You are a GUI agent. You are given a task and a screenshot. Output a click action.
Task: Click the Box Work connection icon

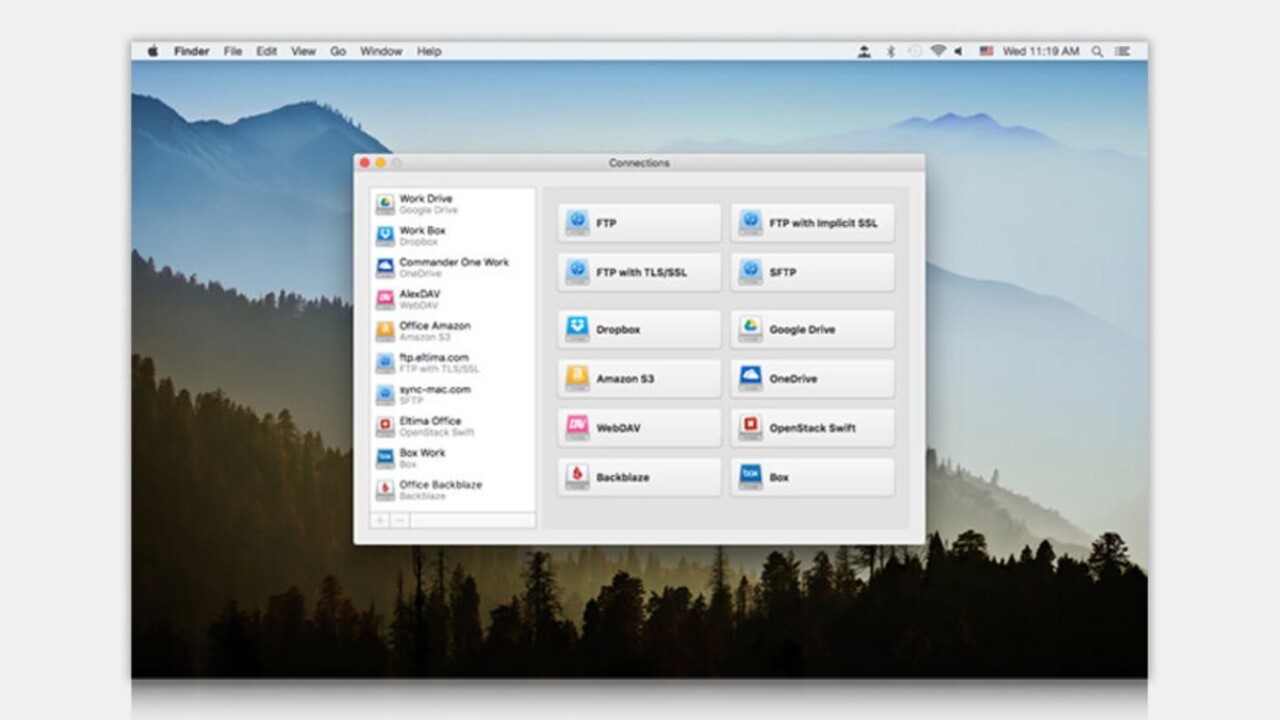(385, 458)
